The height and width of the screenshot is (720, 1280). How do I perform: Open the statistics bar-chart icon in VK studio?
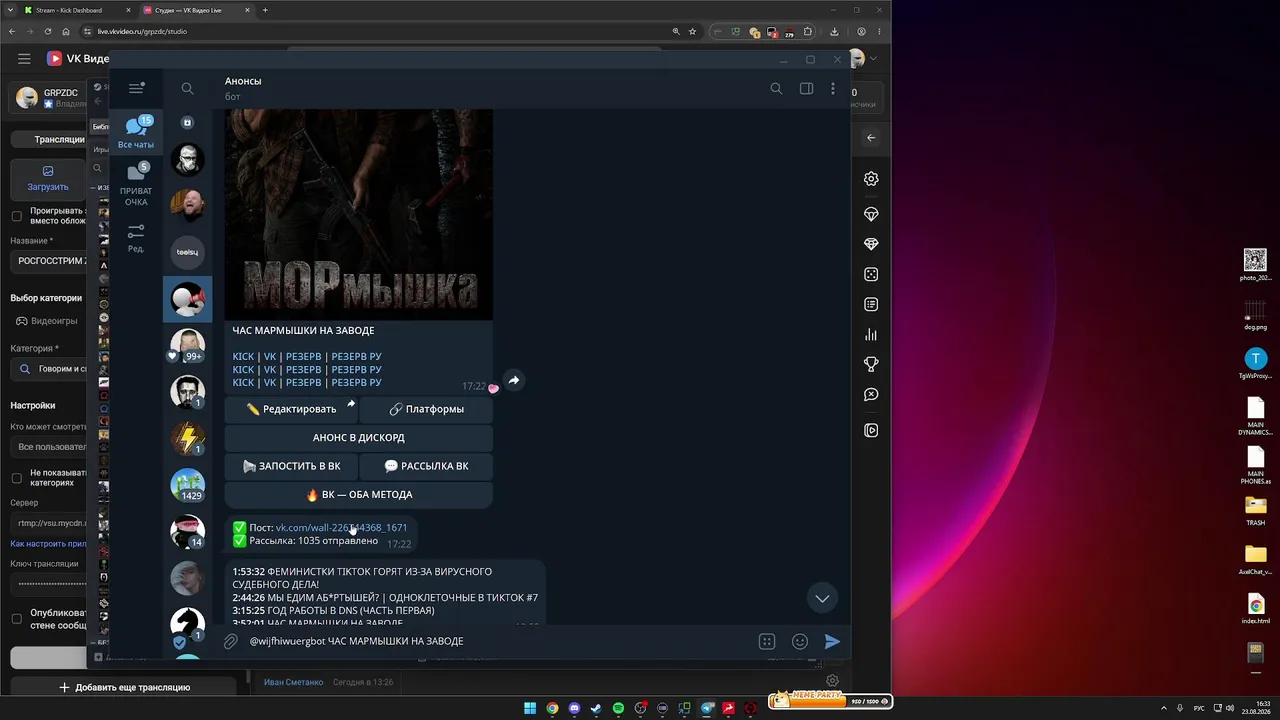871,335
